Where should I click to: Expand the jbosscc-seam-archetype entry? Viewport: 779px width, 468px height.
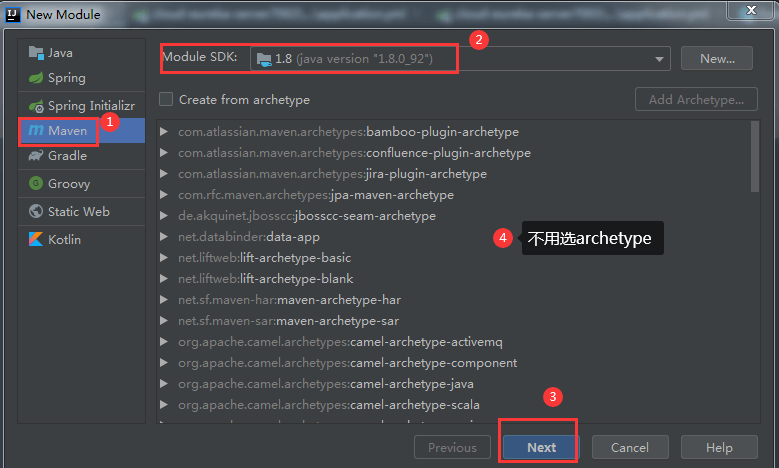163,216
